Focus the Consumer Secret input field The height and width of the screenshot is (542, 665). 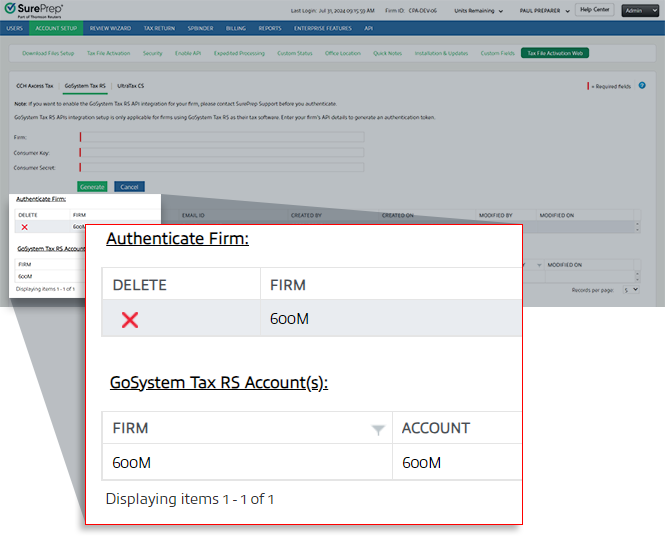(222, 167)
